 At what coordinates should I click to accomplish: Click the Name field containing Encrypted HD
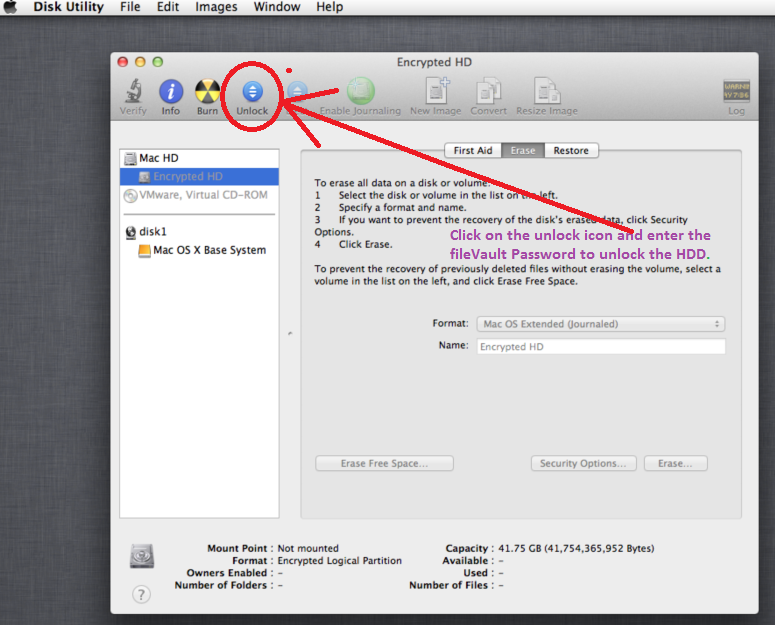point(601,346)
